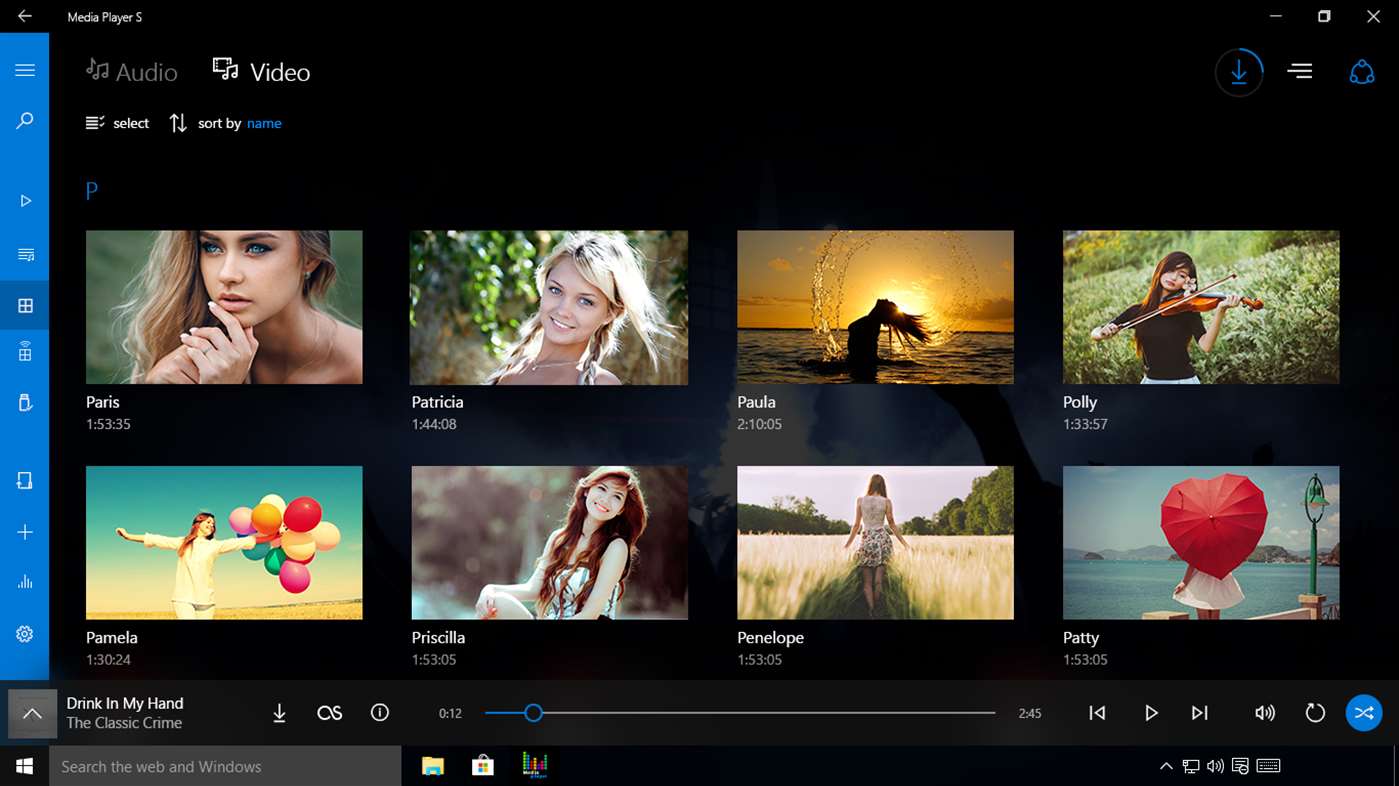
Task: Switch to the Video tab
Action: click(261, 71)
